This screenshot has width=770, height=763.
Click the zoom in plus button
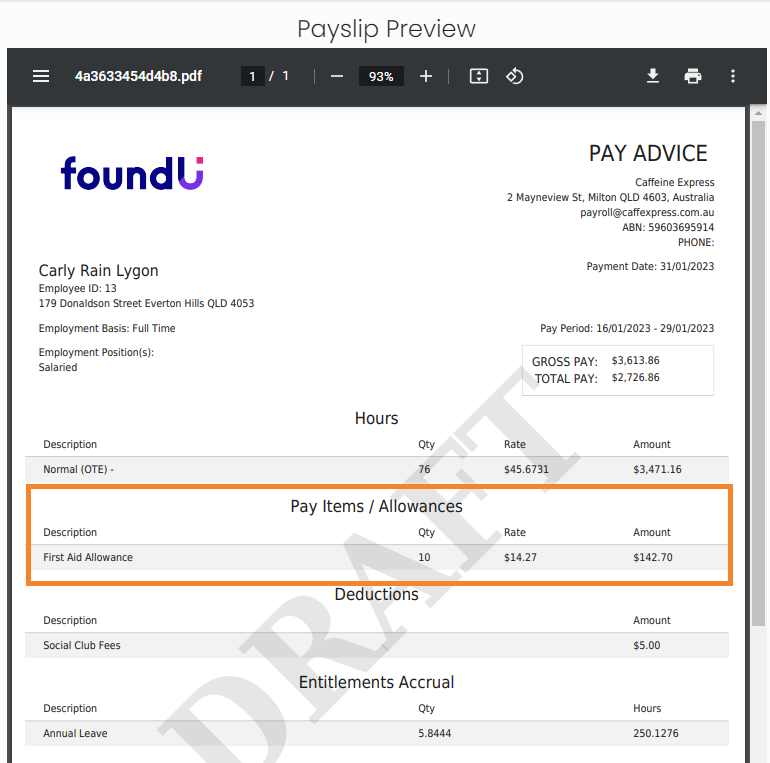click(x=426, y=76)
